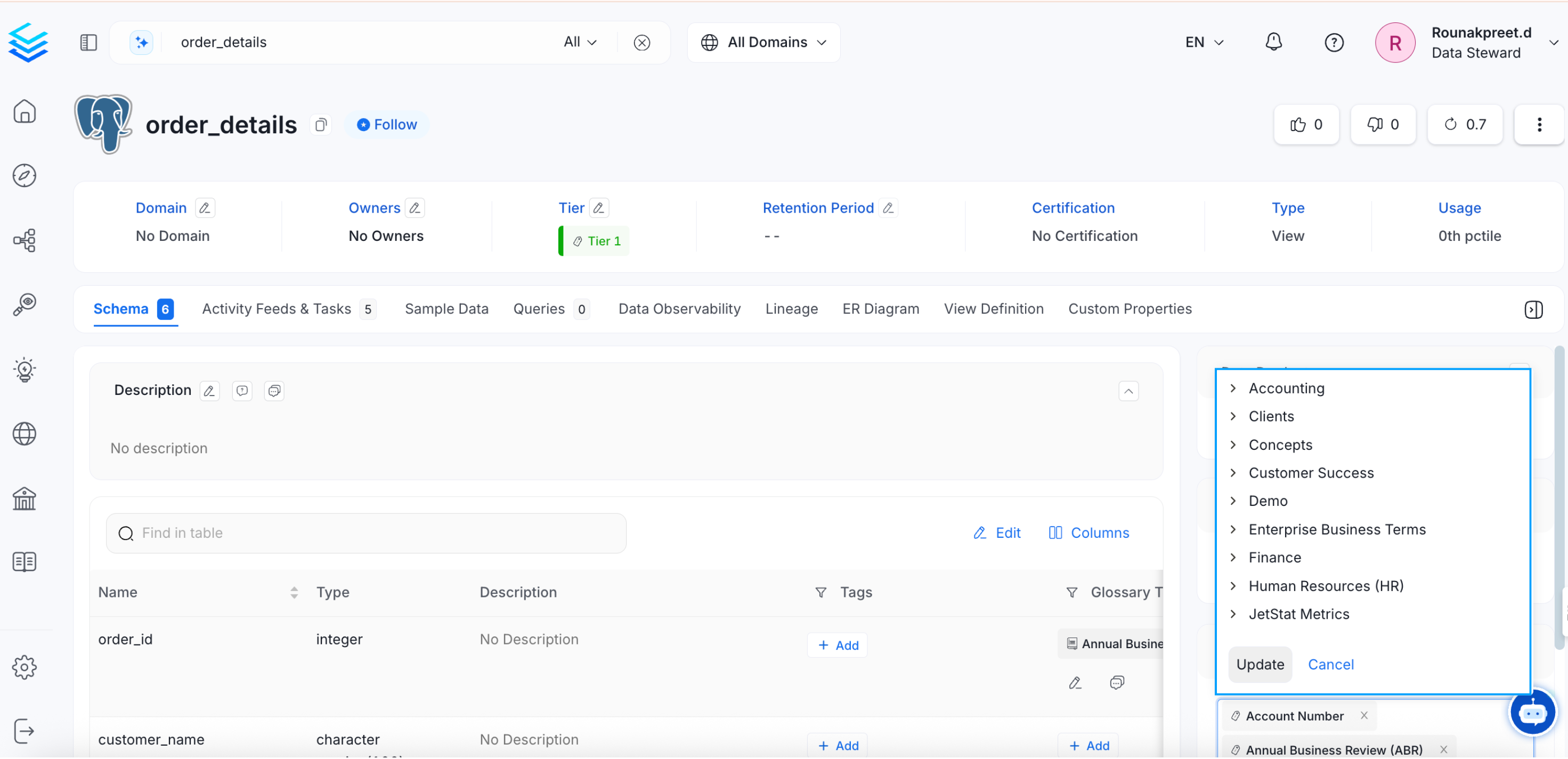Switch to the Lineage tab
1568x759 pixels.
tap(791, 309)
